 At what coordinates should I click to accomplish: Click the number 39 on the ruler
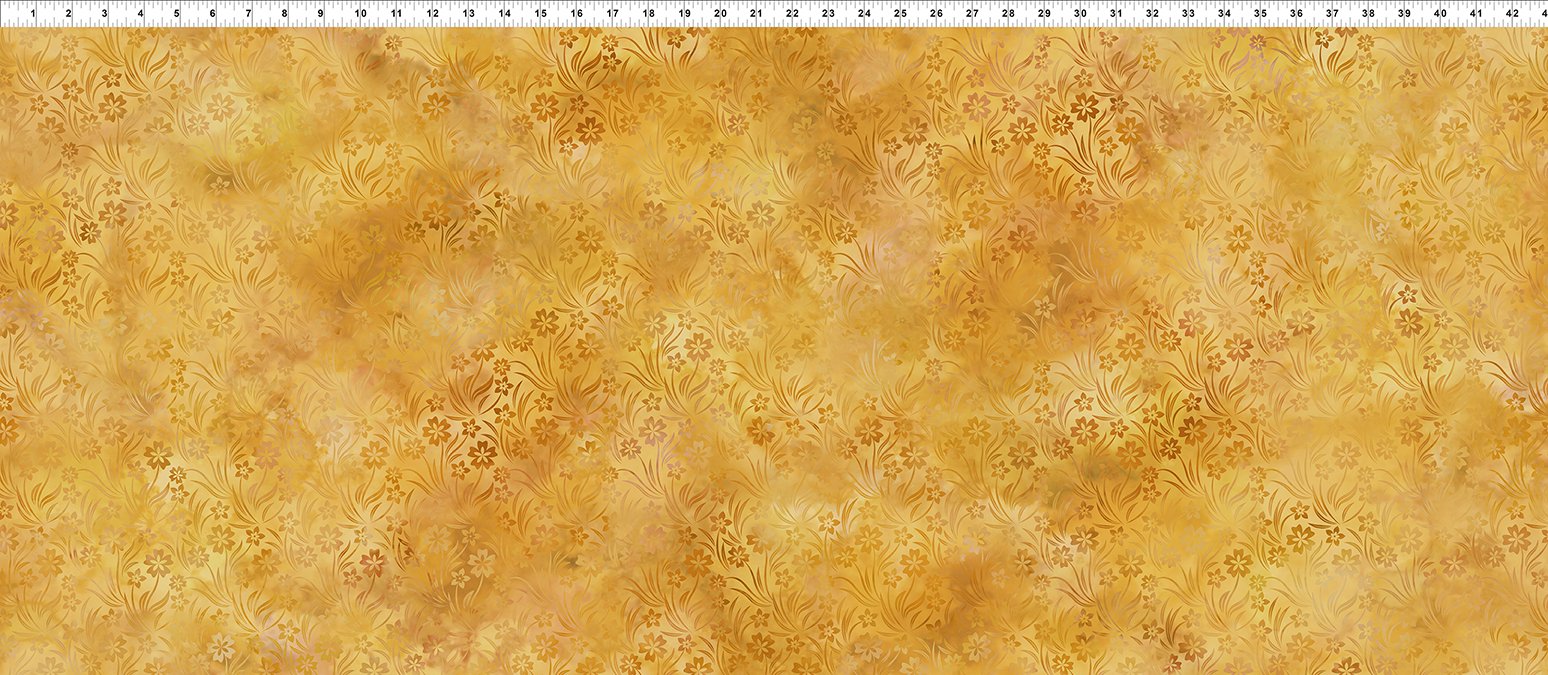point(1404,14)
